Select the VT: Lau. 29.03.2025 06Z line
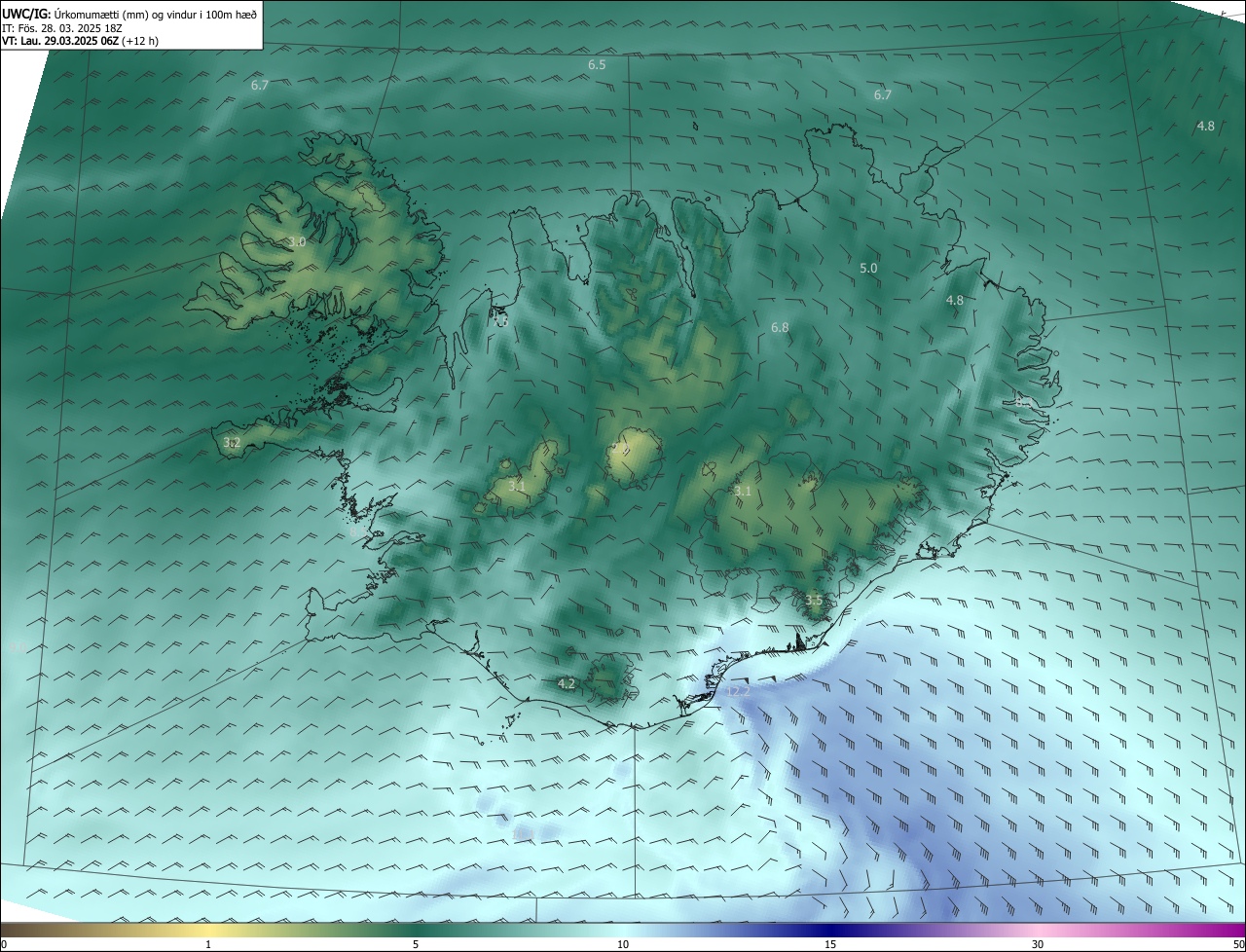 [80, 41]
